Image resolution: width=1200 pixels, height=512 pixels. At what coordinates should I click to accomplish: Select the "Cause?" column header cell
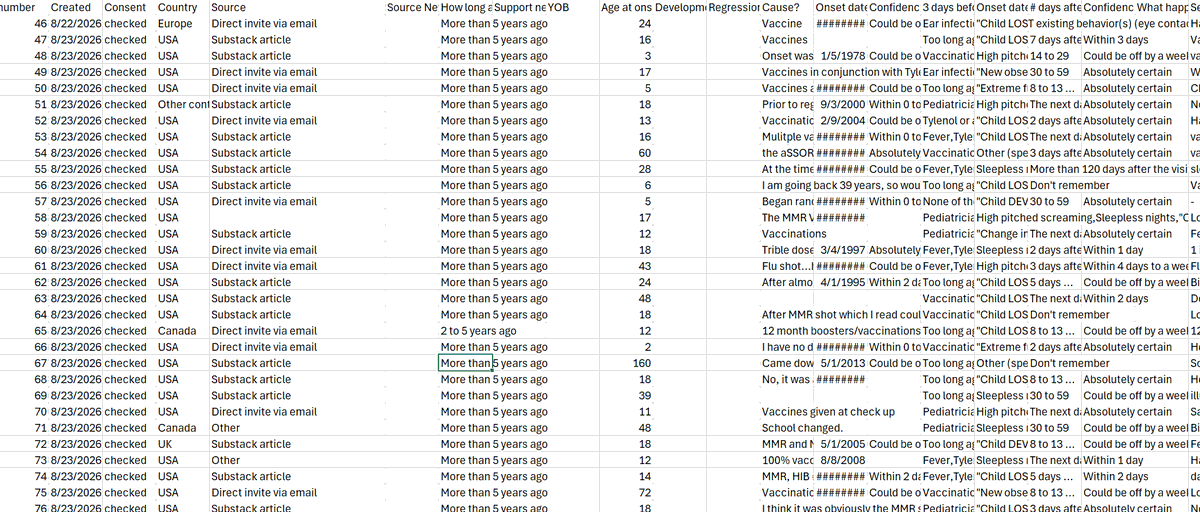point(787,7)
